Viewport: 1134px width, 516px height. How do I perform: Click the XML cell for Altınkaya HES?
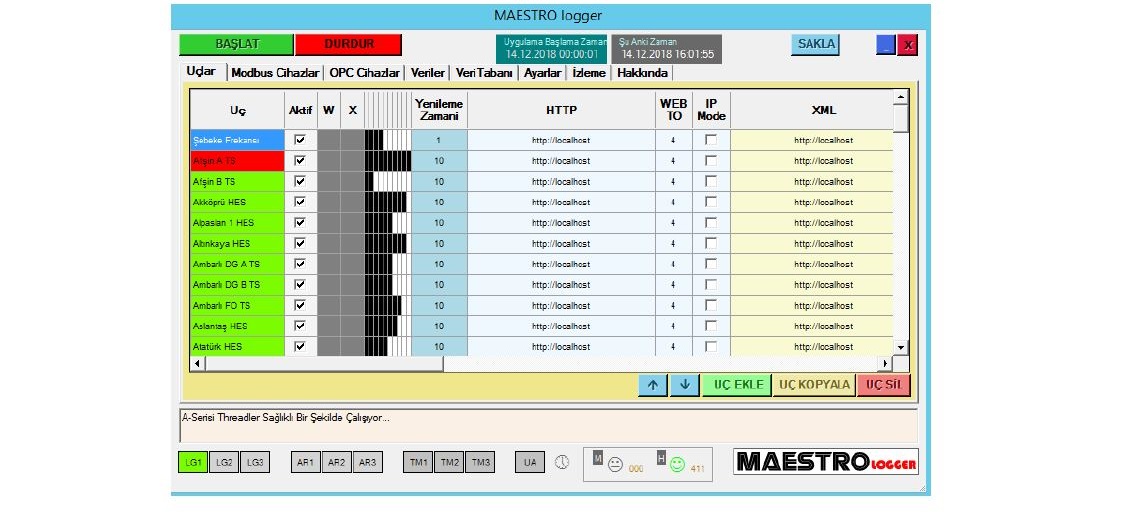point(811,243)
